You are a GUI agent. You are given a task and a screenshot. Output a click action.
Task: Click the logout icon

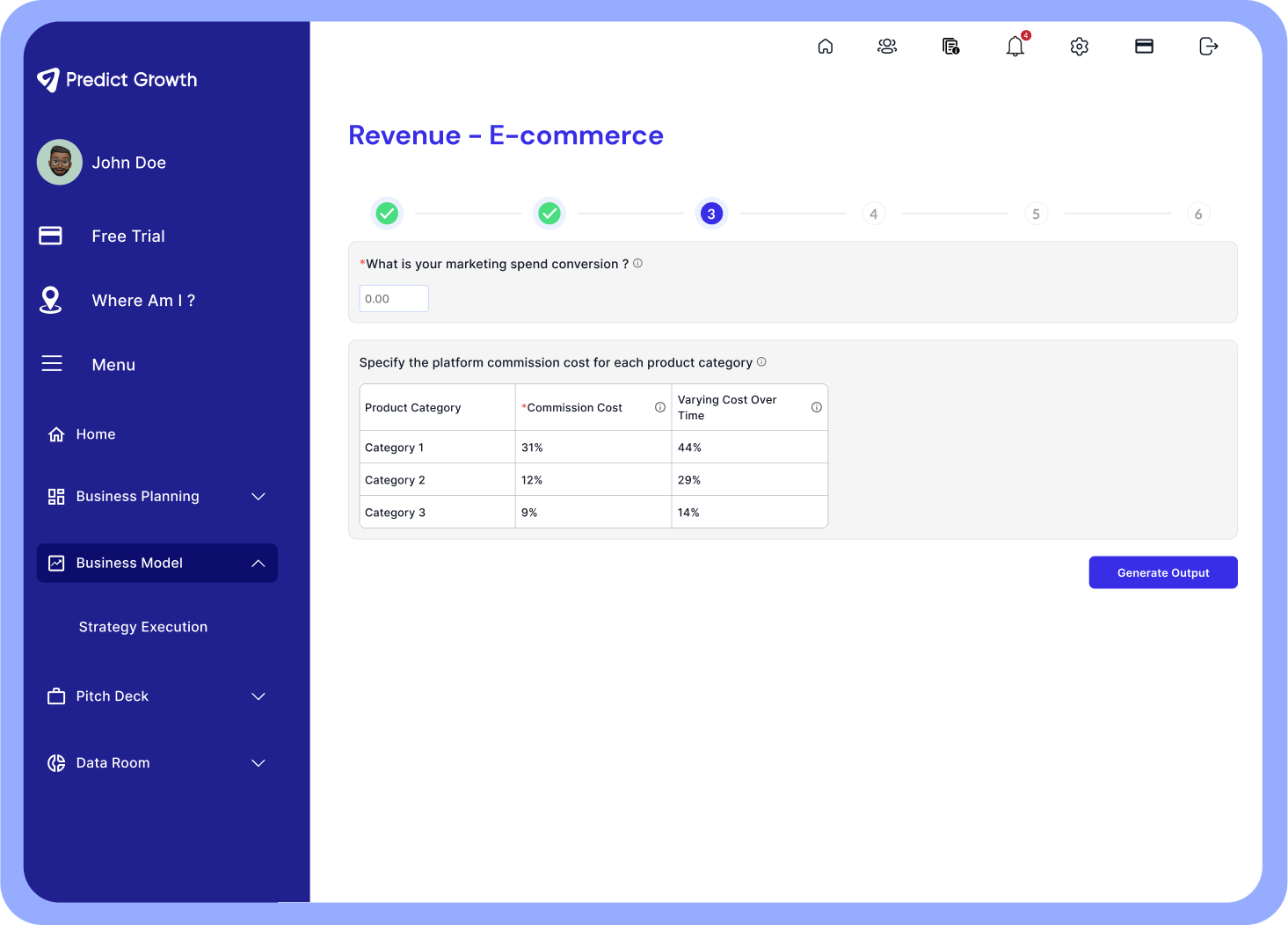point(1209,47)
